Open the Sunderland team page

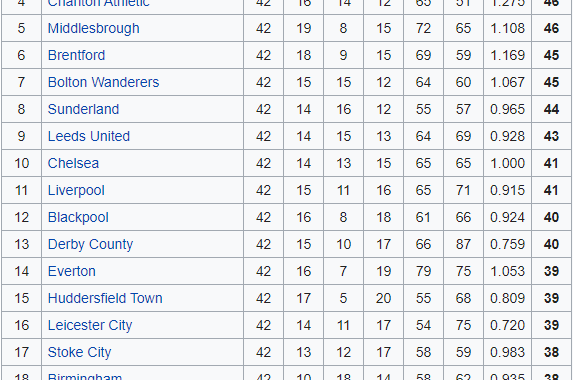tap(83, 110)
